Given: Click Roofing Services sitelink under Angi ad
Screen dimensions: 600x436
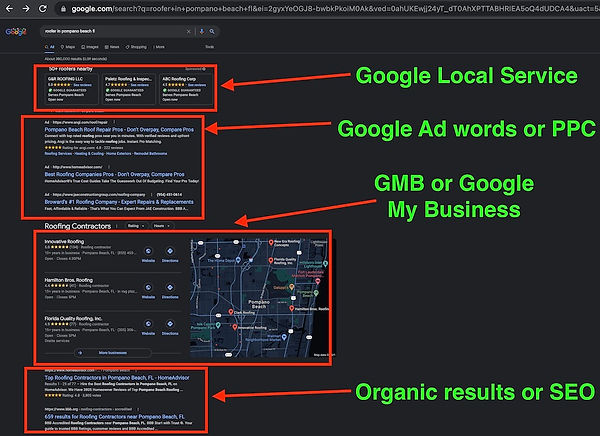Looking at the screenshot, I should [58, 153].
